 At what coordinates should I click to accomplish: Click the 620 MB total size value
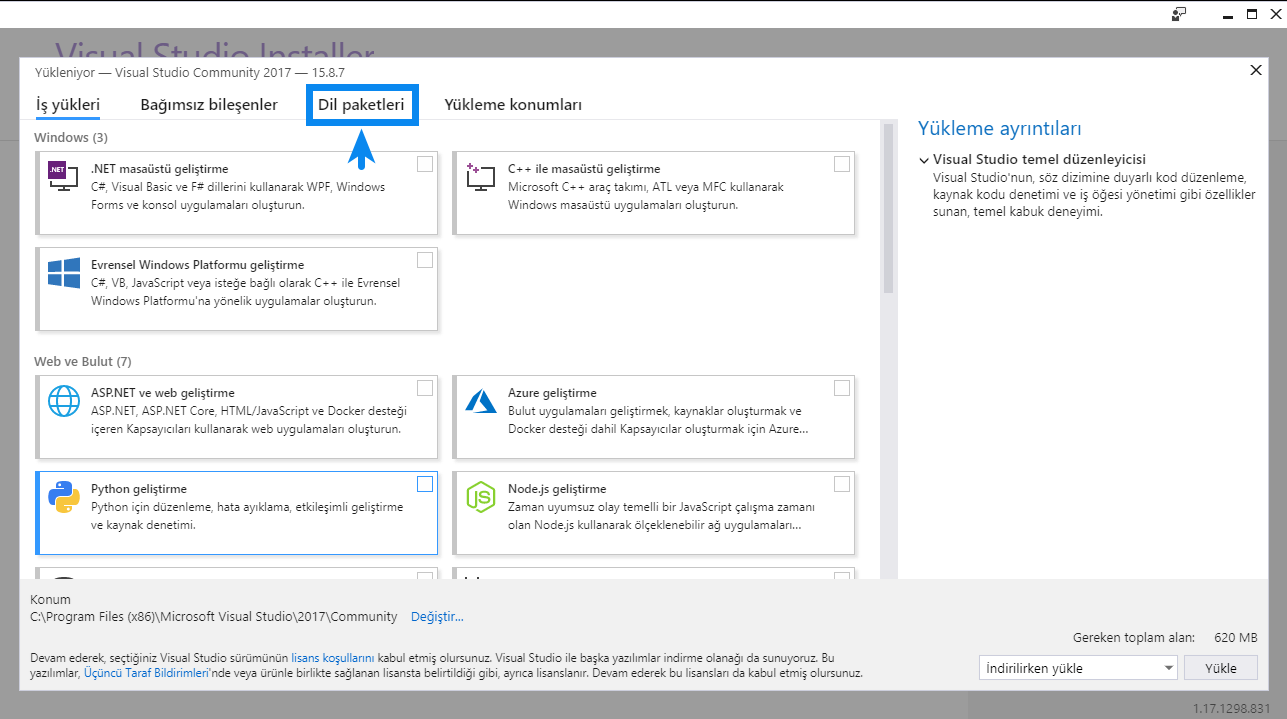(x=1236, y=637)
